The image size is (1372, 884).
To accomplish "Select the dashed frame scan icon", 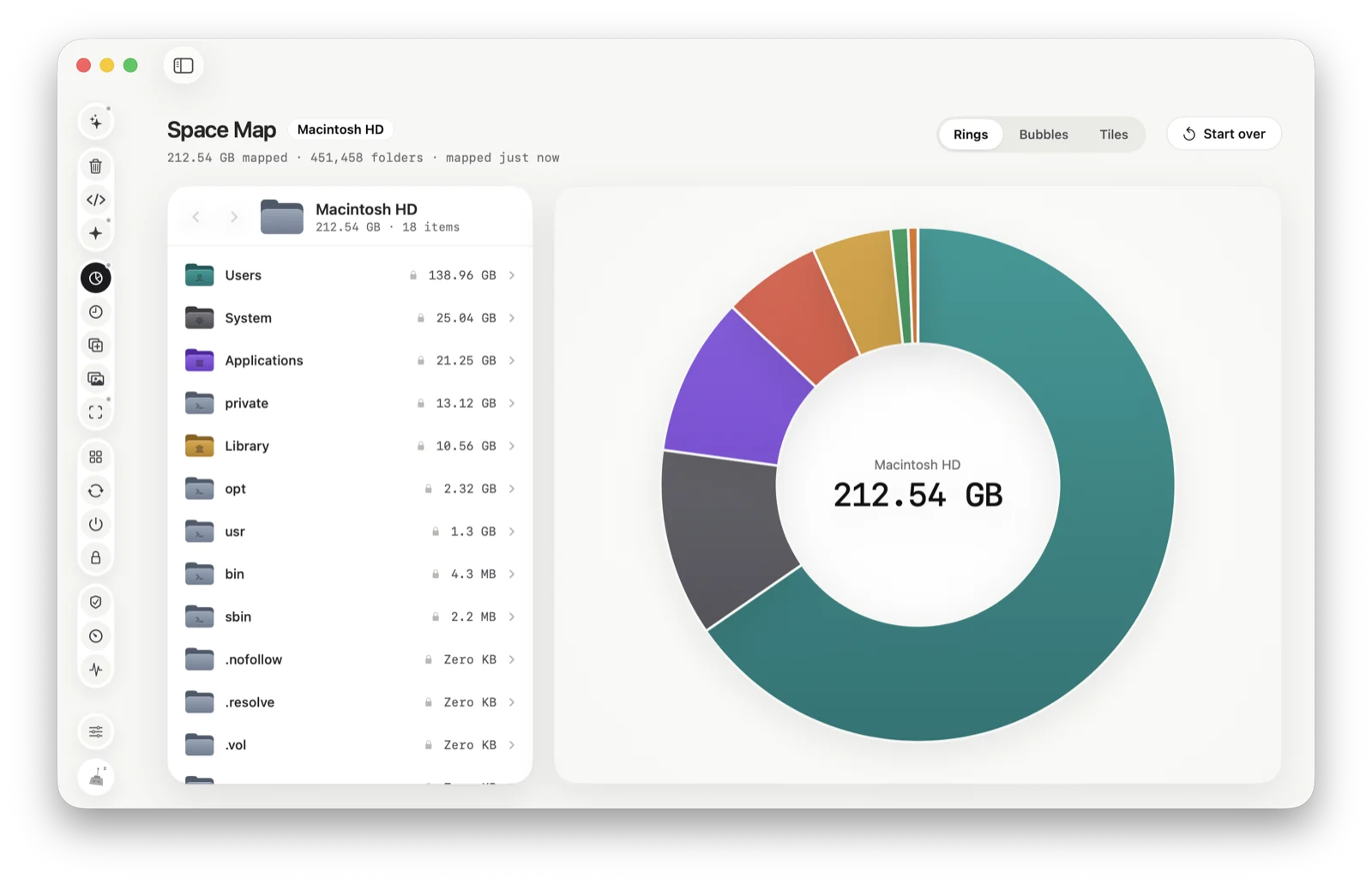I will pyautogui.click(x=96, y=412).
